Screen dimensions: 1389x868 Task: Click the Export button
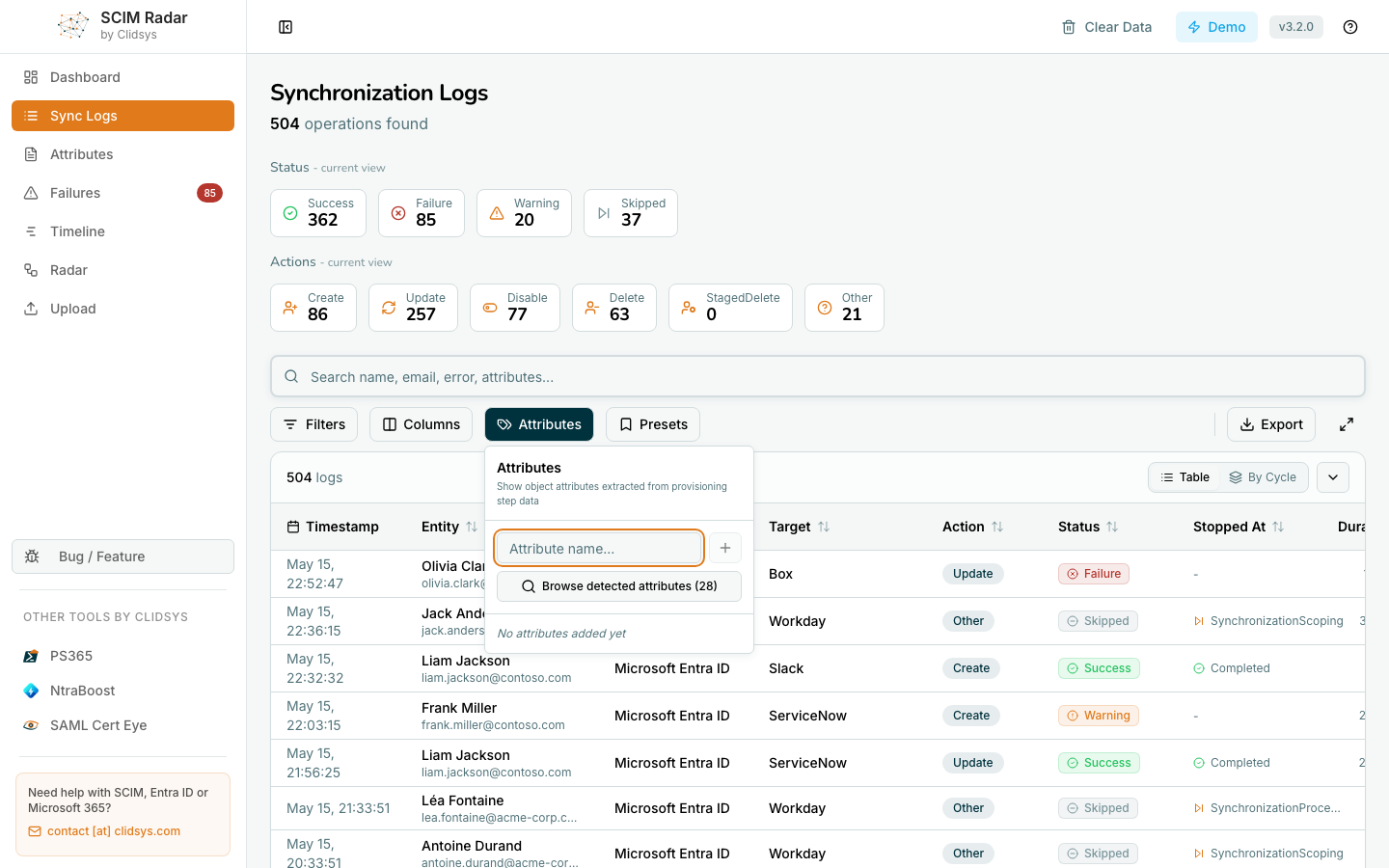[x=1271, y=424]
